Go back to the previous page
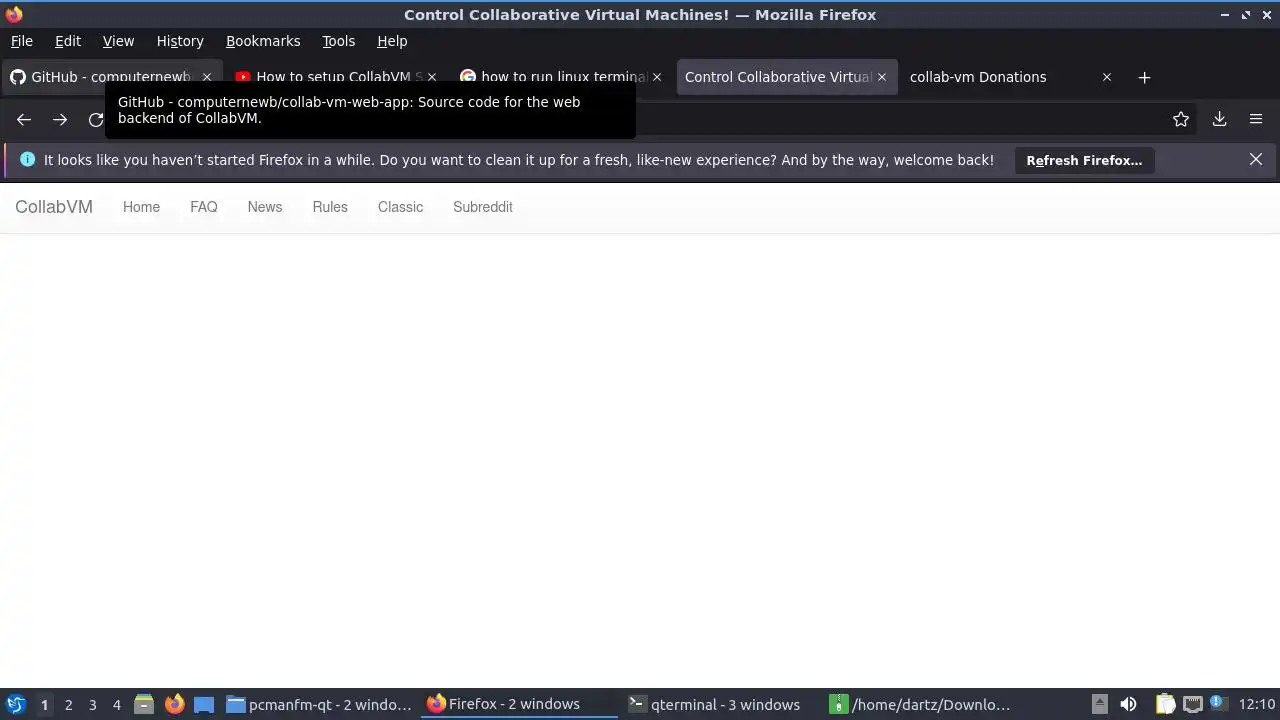1280x720 pixels. click(24, 120)
